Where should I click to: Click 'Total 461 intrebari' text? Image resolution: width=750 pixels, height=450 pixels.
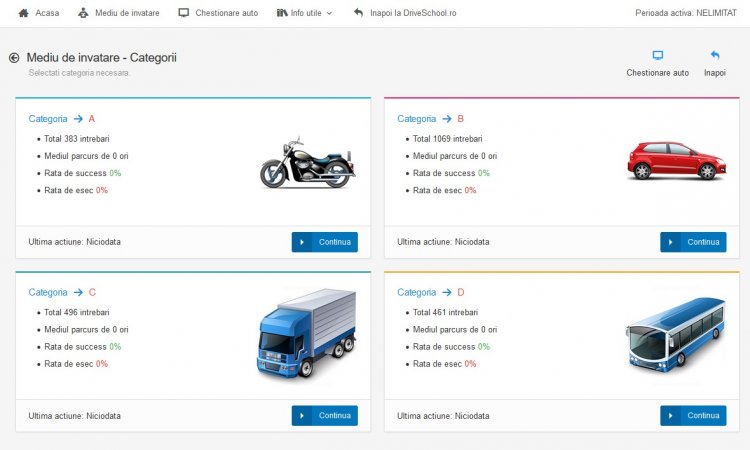pyautogui.click(x=445, y=312)
